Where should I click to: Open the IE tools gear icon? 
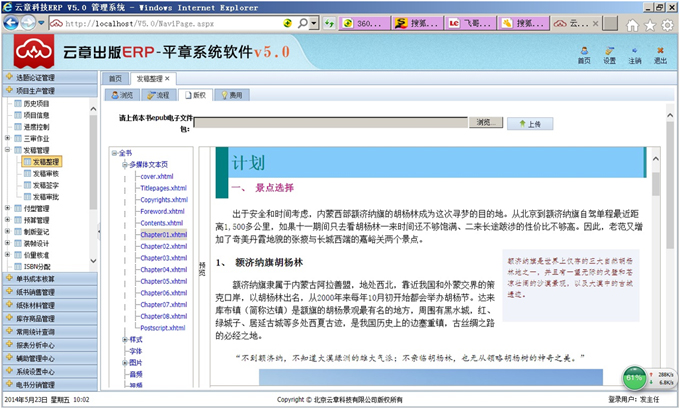coord(667,25)
